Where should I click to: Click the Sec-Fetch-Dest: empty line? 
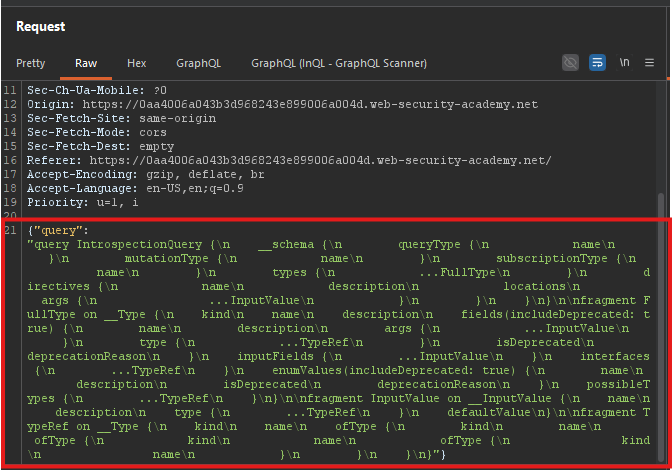tap(101, 147)
